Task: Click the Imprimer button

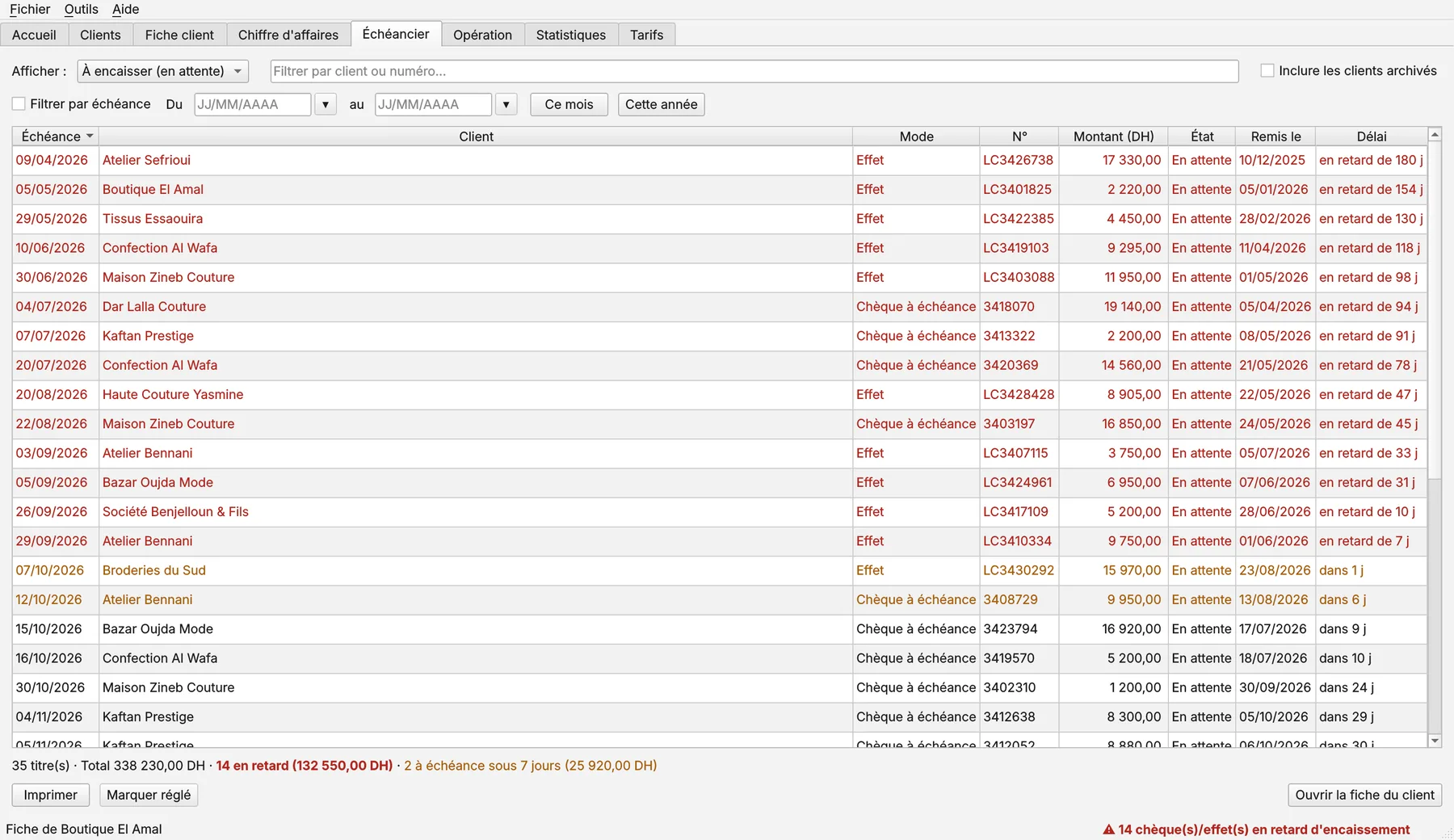Action: click(x=50, y=795)
